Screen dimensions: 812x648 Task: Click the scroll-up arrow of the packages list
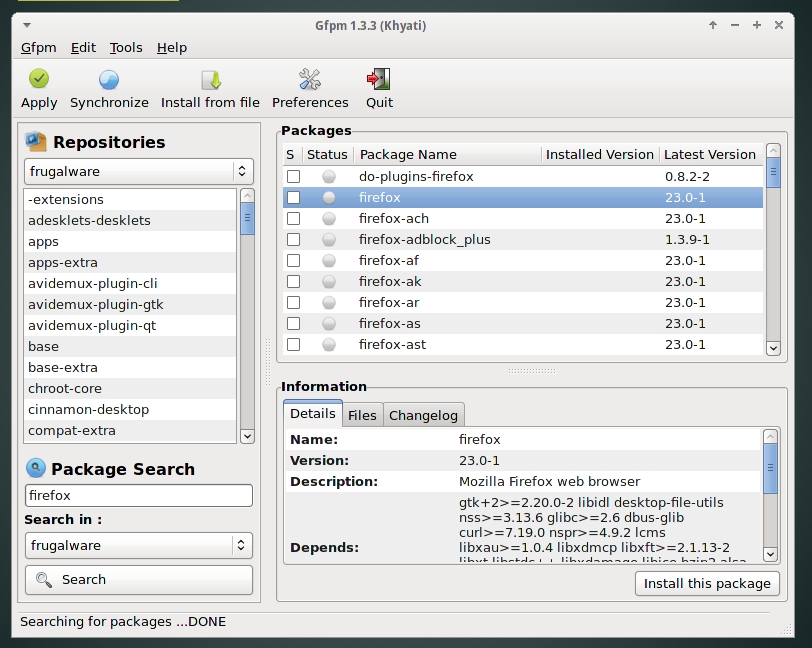click(773, 151)
